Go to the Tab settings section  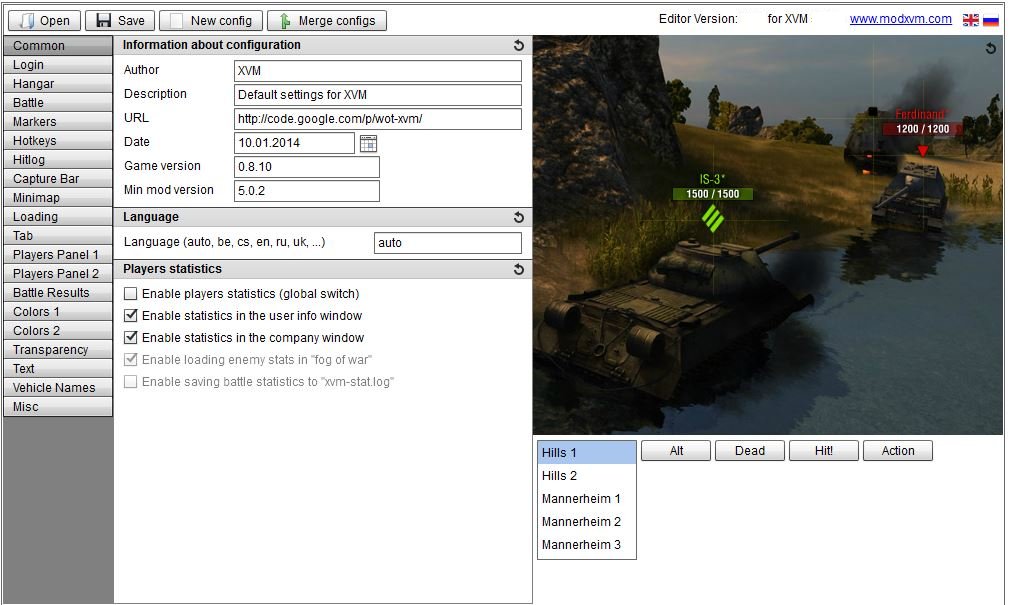pyautogui.click(x=58, y=236)
